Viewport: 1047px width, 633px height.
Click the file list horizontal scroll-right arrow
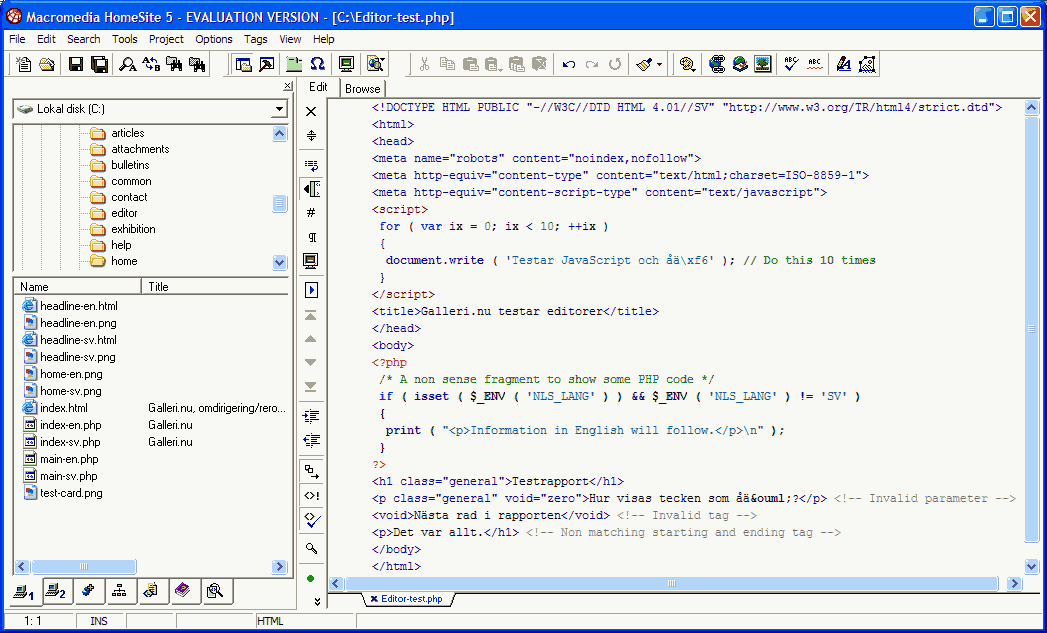[x=280, y=567]
